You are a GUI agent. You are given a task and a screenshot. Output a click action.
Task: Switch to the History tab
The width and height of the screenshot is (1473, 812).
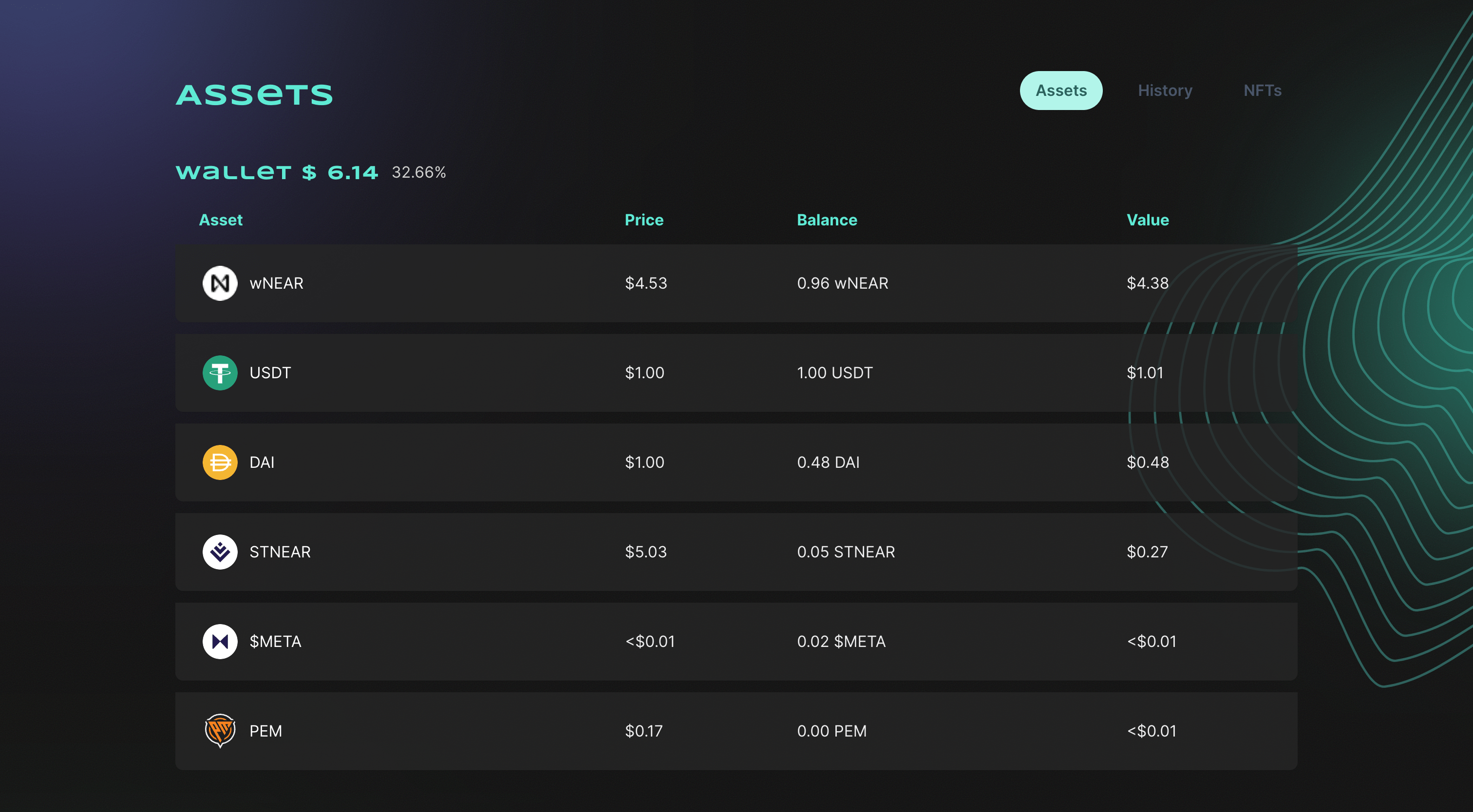point(1165,90)
